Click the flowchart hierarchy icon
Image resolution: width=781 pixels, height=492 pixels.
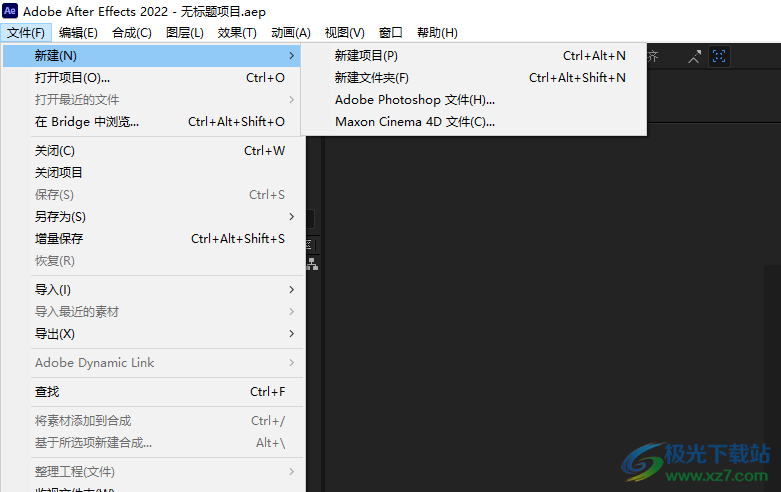pyautogui.click(x=312, y=264)
